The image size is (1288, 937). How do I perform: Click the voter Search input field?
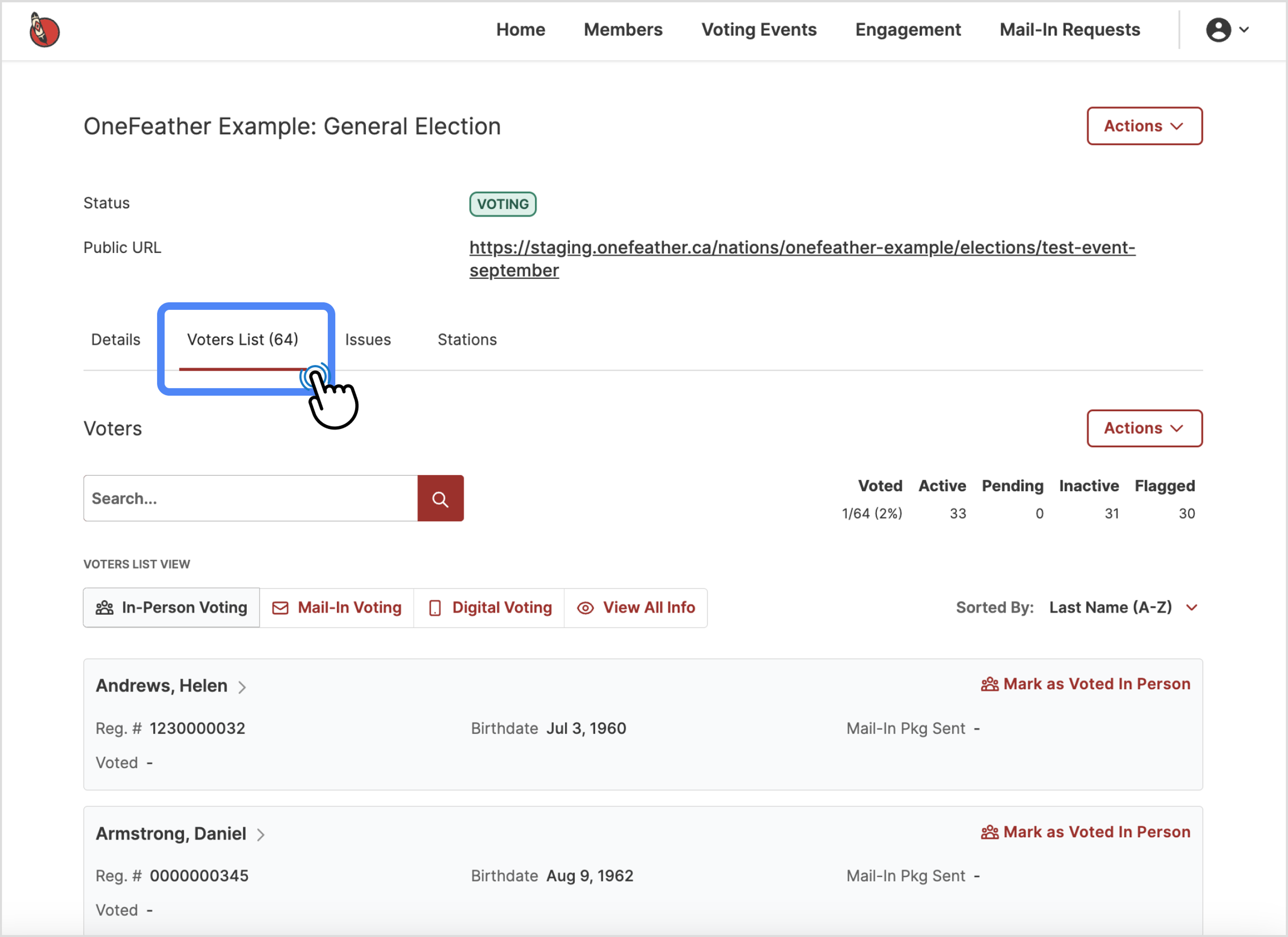(250, 498)
